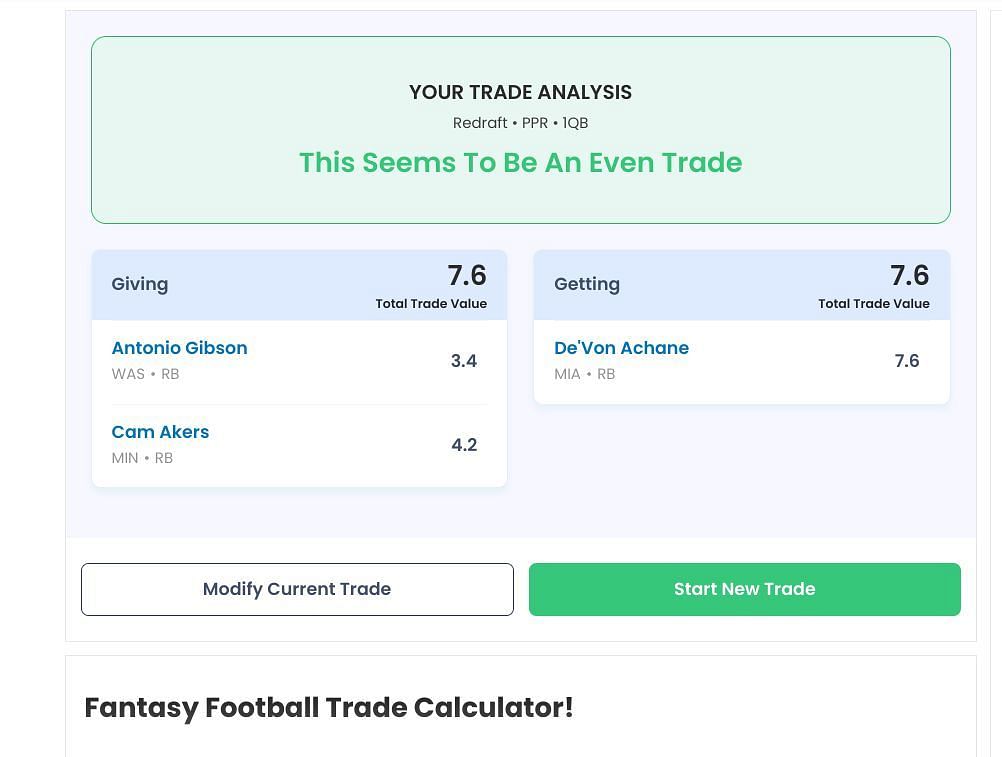Click the WAS RB team position text
1002x757 pixels.
point(145,374)
